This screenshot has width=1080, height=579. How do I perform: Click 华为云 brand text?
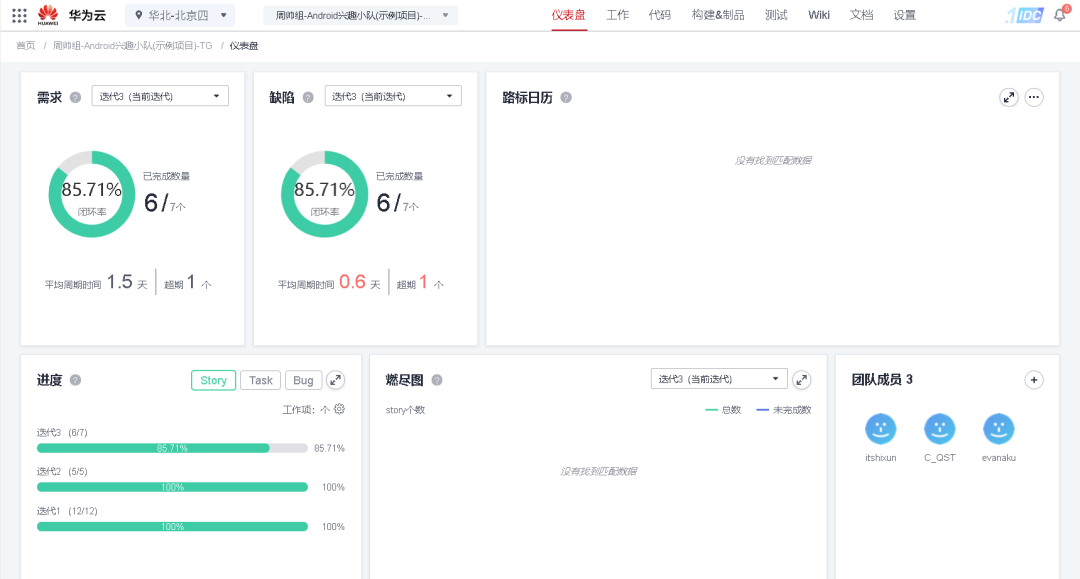pos(87,15)
